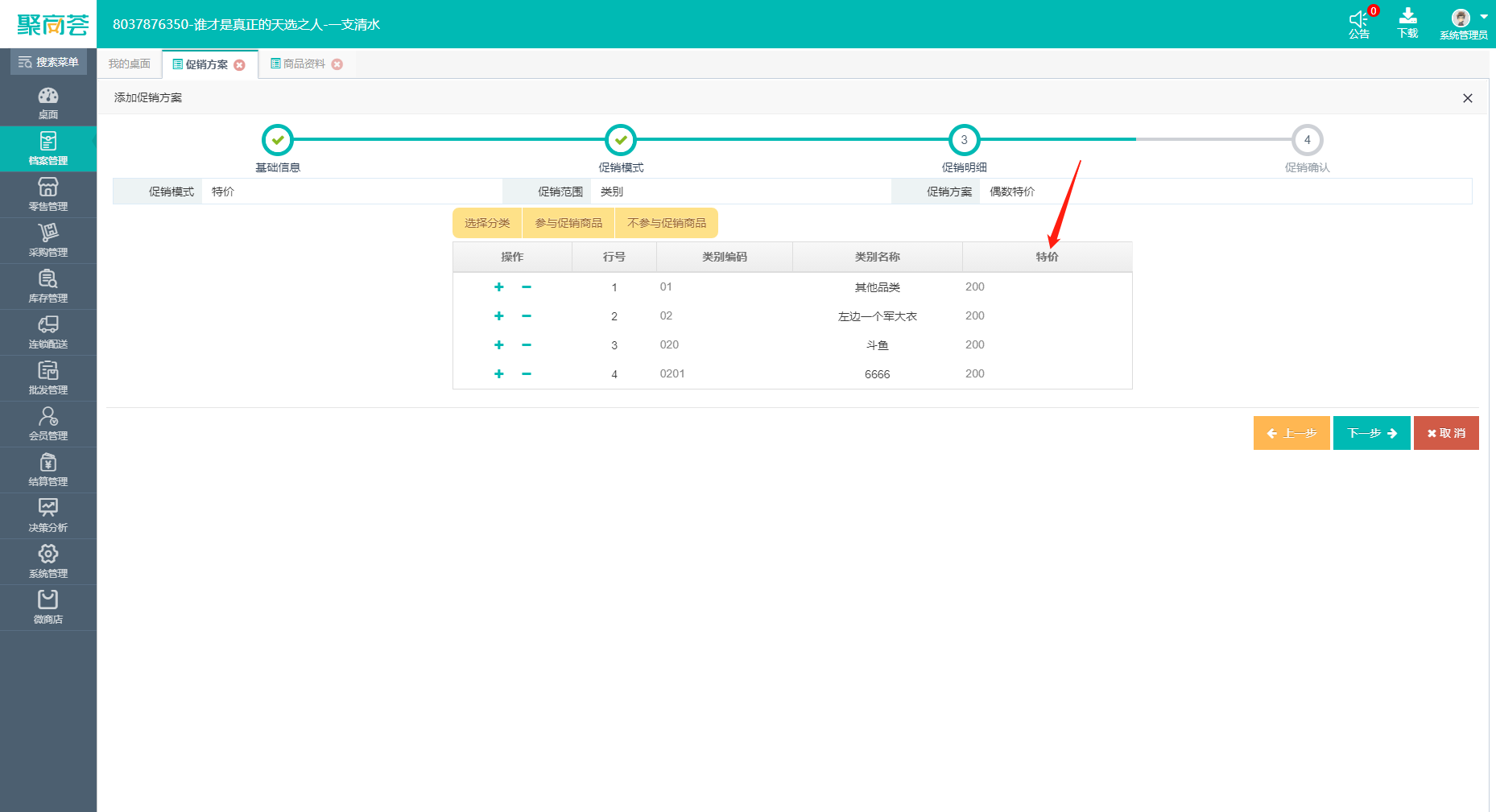The height and width of the screenshot is (812, 1496).
Task: Open 系统管理 settings module
Action: click(x=48, y=562)
